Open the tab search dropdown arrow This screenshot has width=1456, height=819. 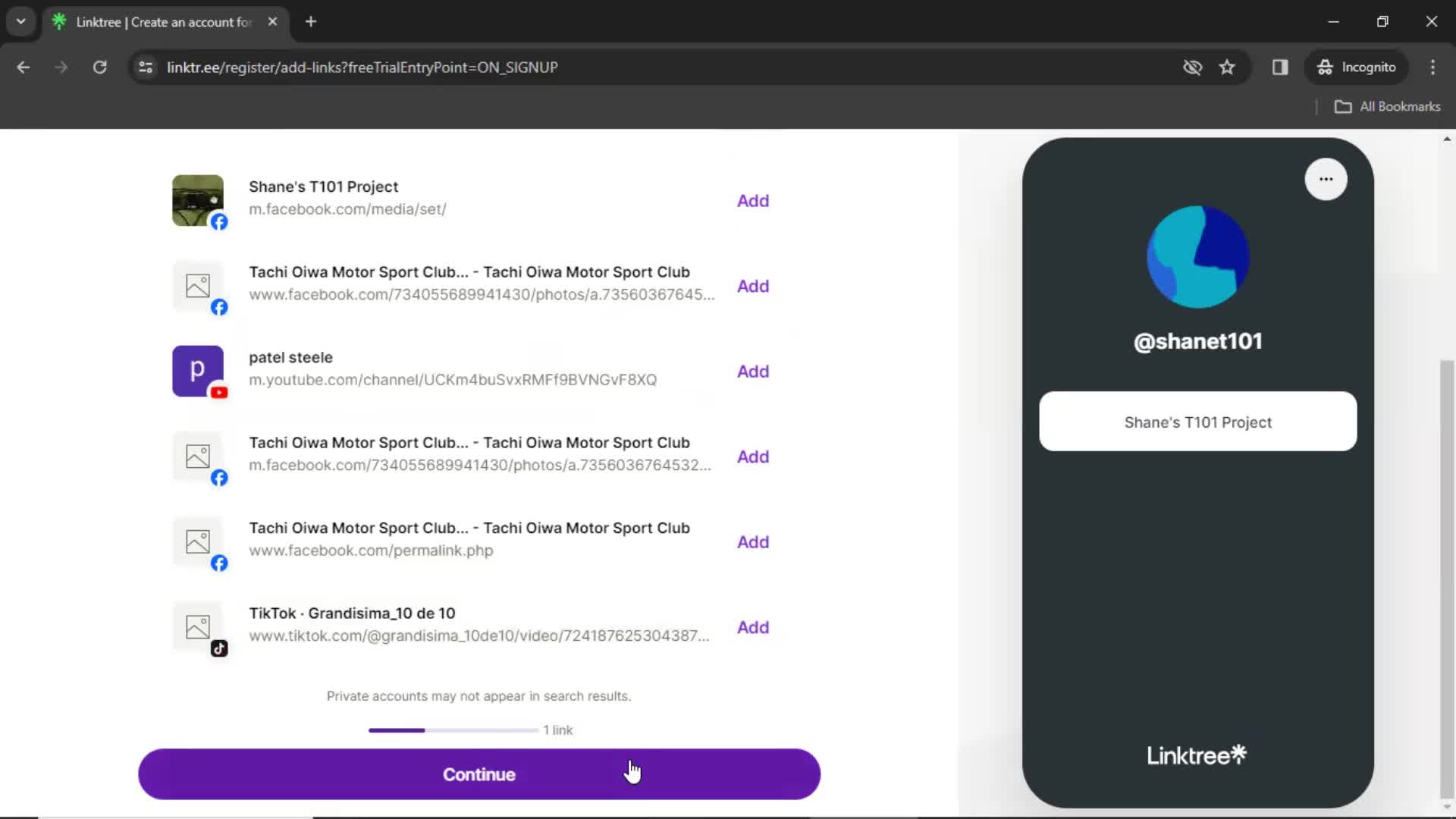21,21
